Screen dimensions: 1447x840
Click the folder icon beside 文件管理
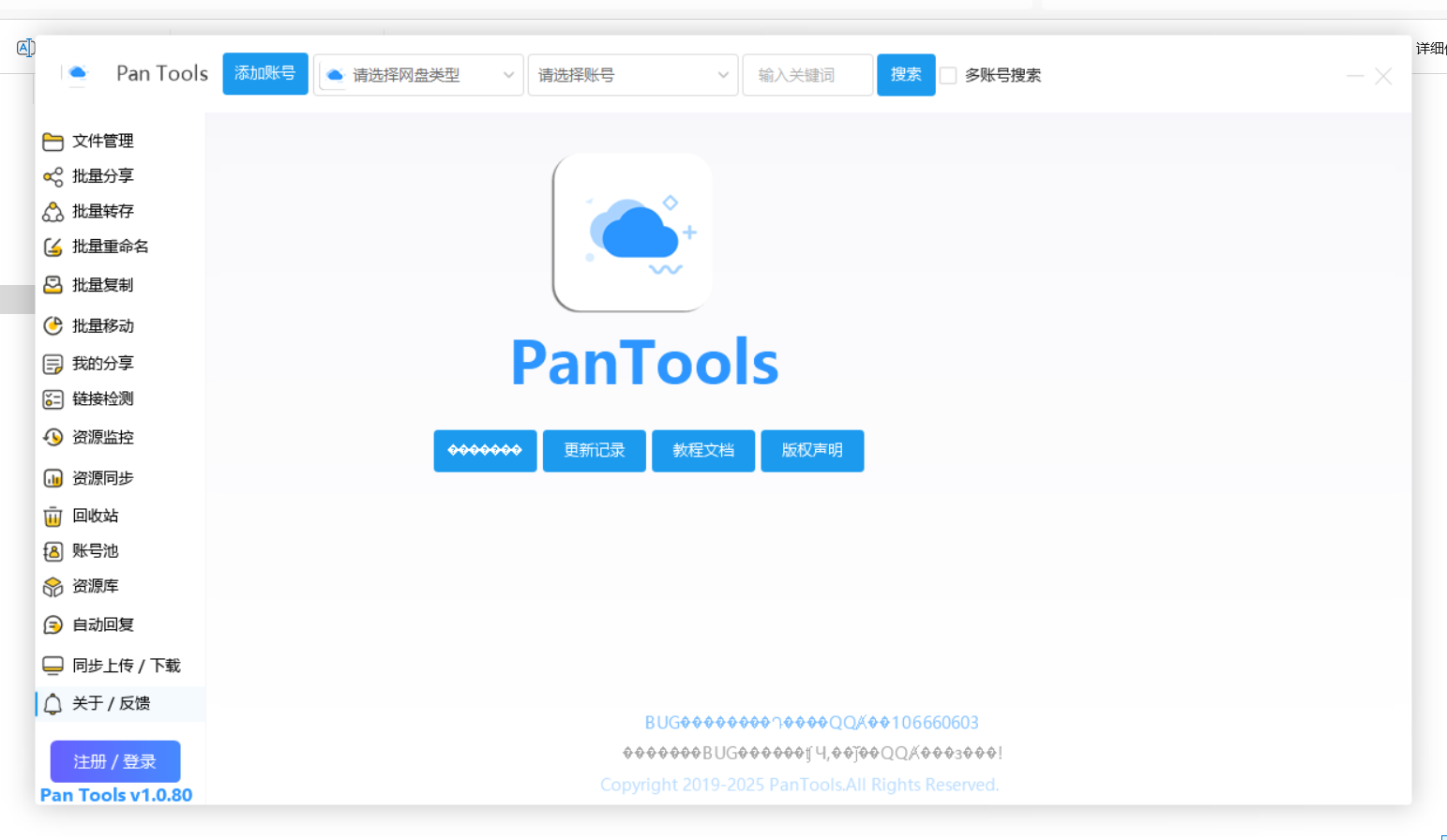point(53,142)
